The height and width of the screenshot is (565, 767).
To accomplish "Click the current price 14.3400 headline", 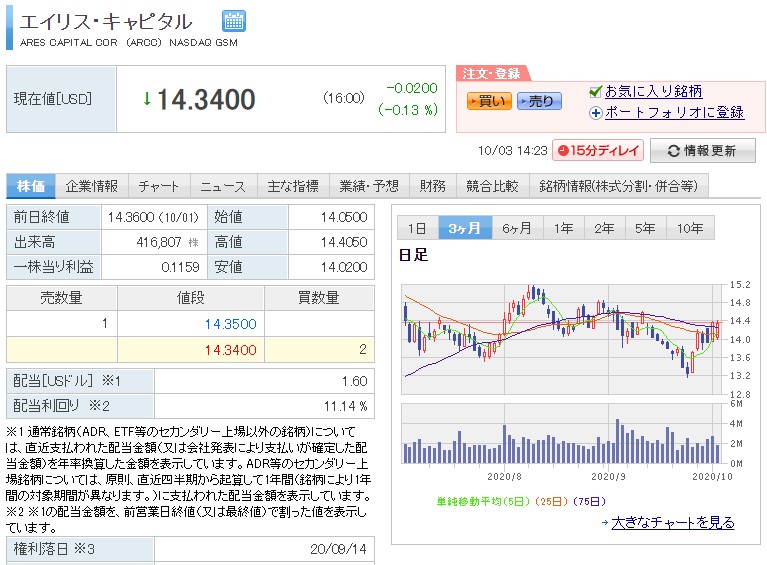I will pos(206,99).
